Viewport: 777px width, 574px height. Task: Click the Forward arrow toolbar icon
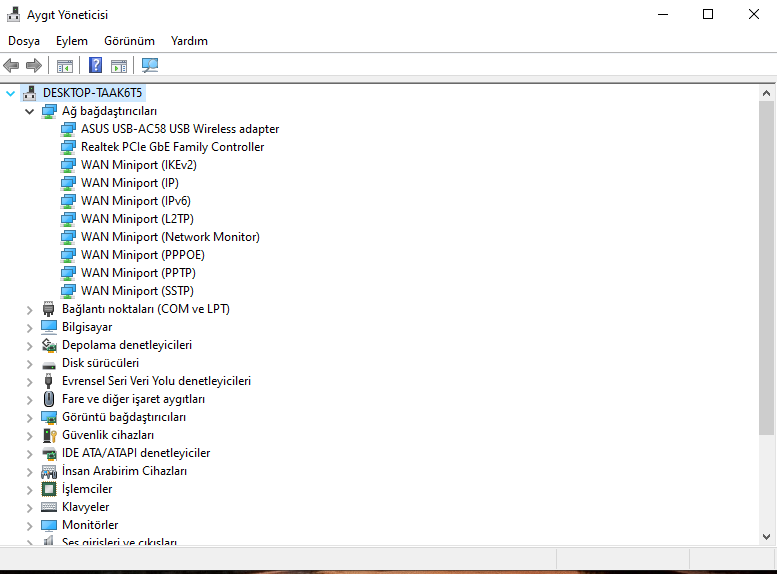[34, 65]
